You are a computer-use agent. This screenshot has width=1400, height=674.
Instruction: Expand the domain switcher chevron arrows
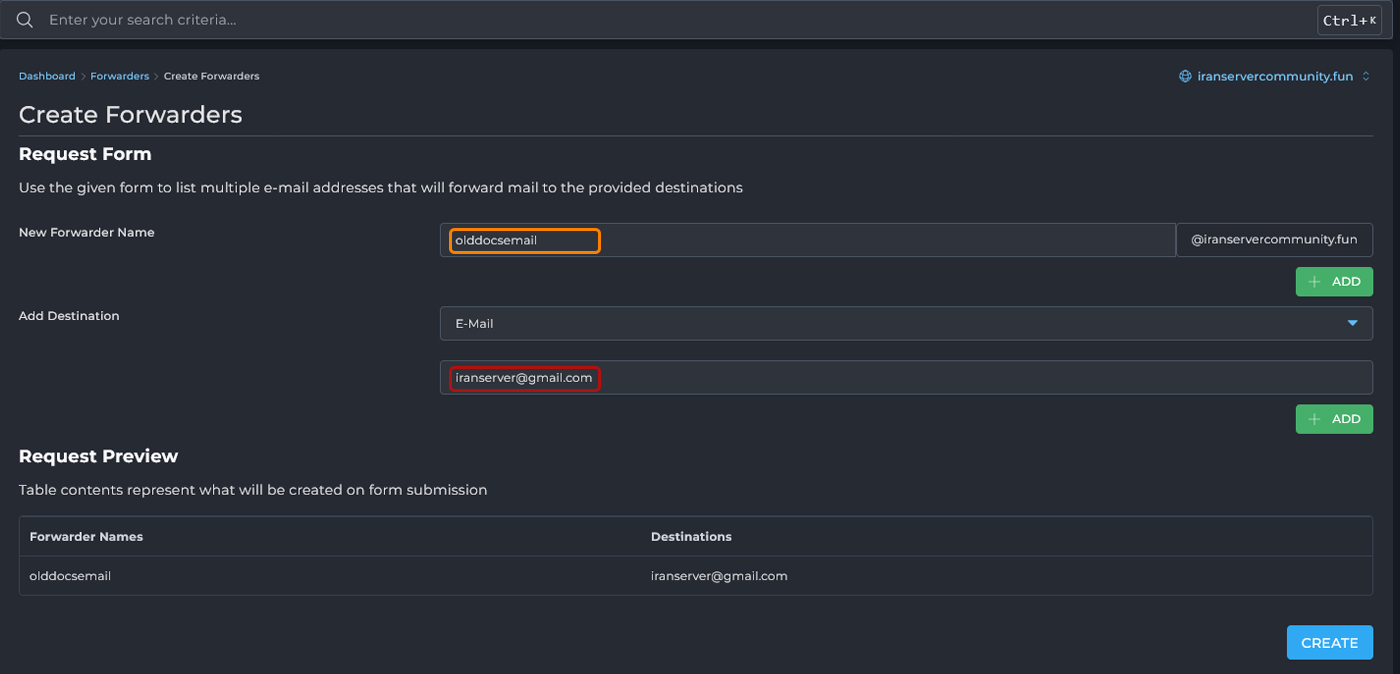tap(1366, 76)
